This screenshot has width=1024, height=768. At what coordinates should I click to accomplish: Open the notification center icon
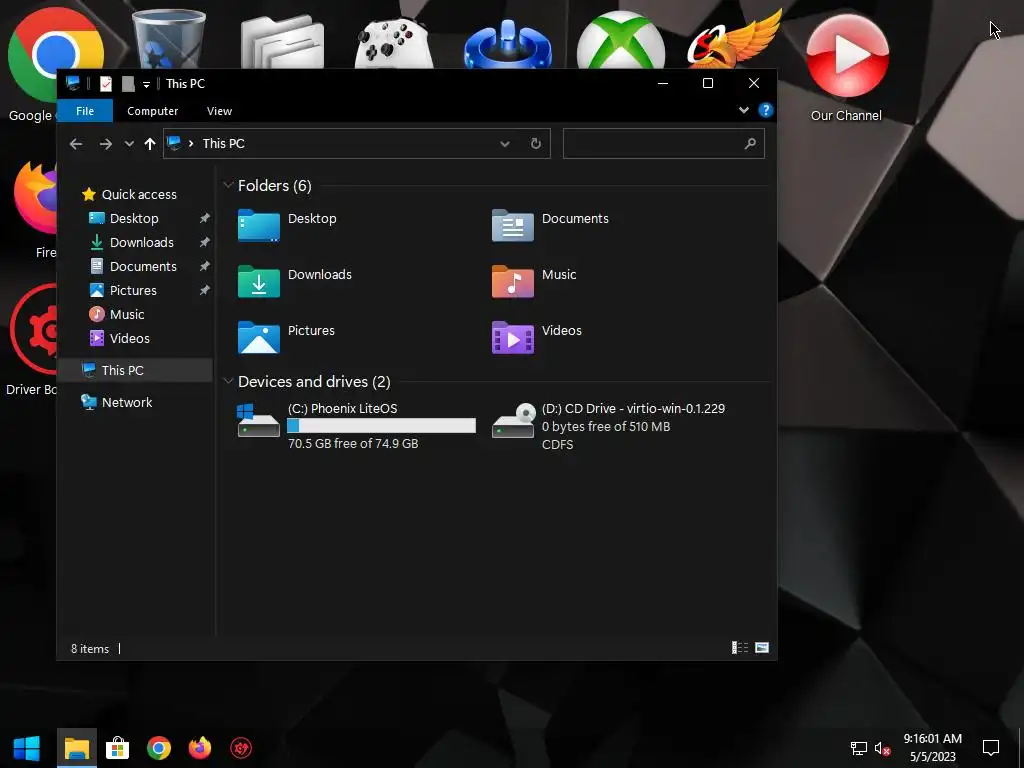[991, 748]
